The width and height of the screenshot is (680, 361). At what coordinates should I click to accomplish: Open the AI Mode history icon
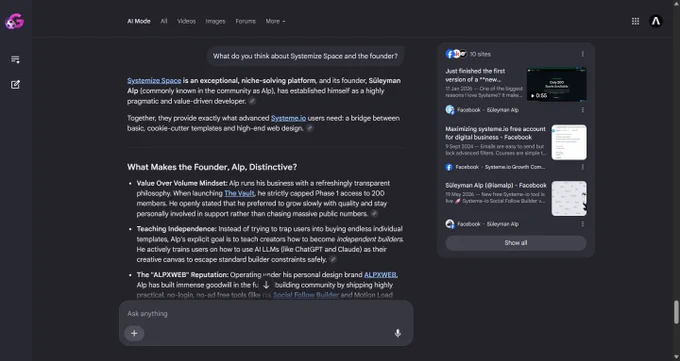(x=15, y=59)
